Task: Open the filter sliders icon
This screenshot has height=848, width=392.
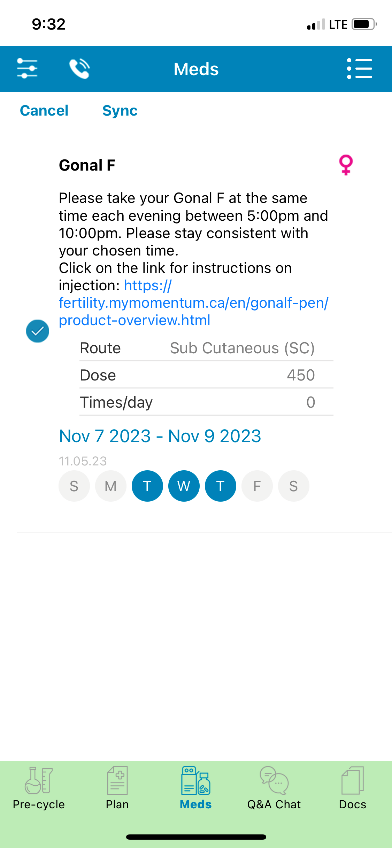Action: pos(27,69)
